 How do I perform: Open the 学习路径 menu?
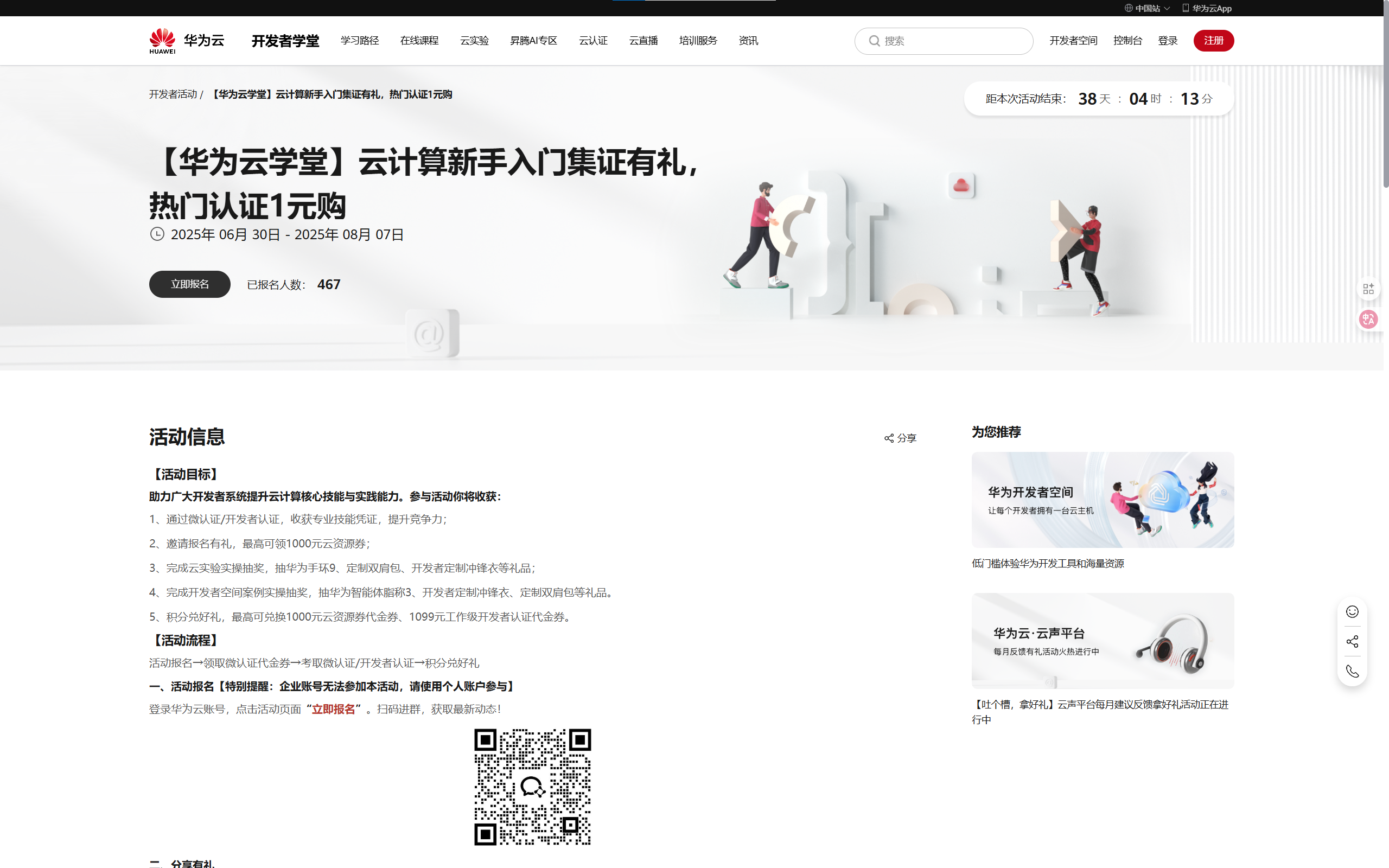359,41
